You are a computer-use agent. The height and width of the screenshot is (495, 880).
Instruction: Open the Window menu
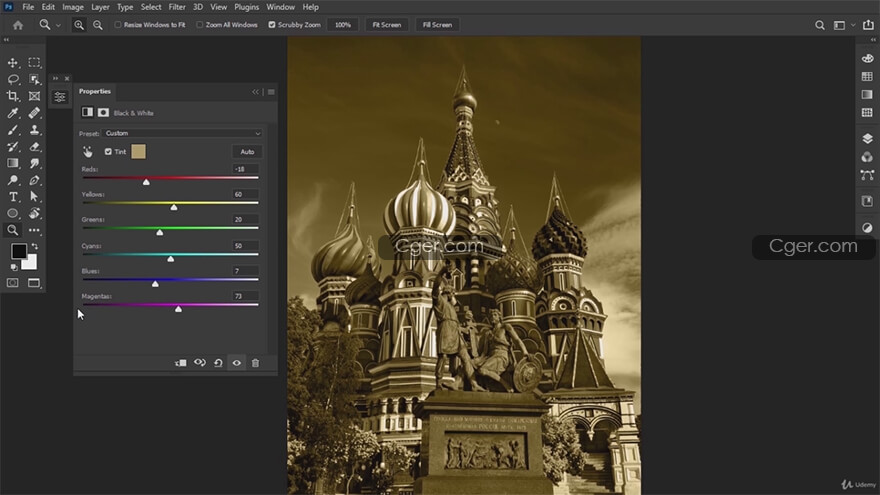tap(280, 7)
